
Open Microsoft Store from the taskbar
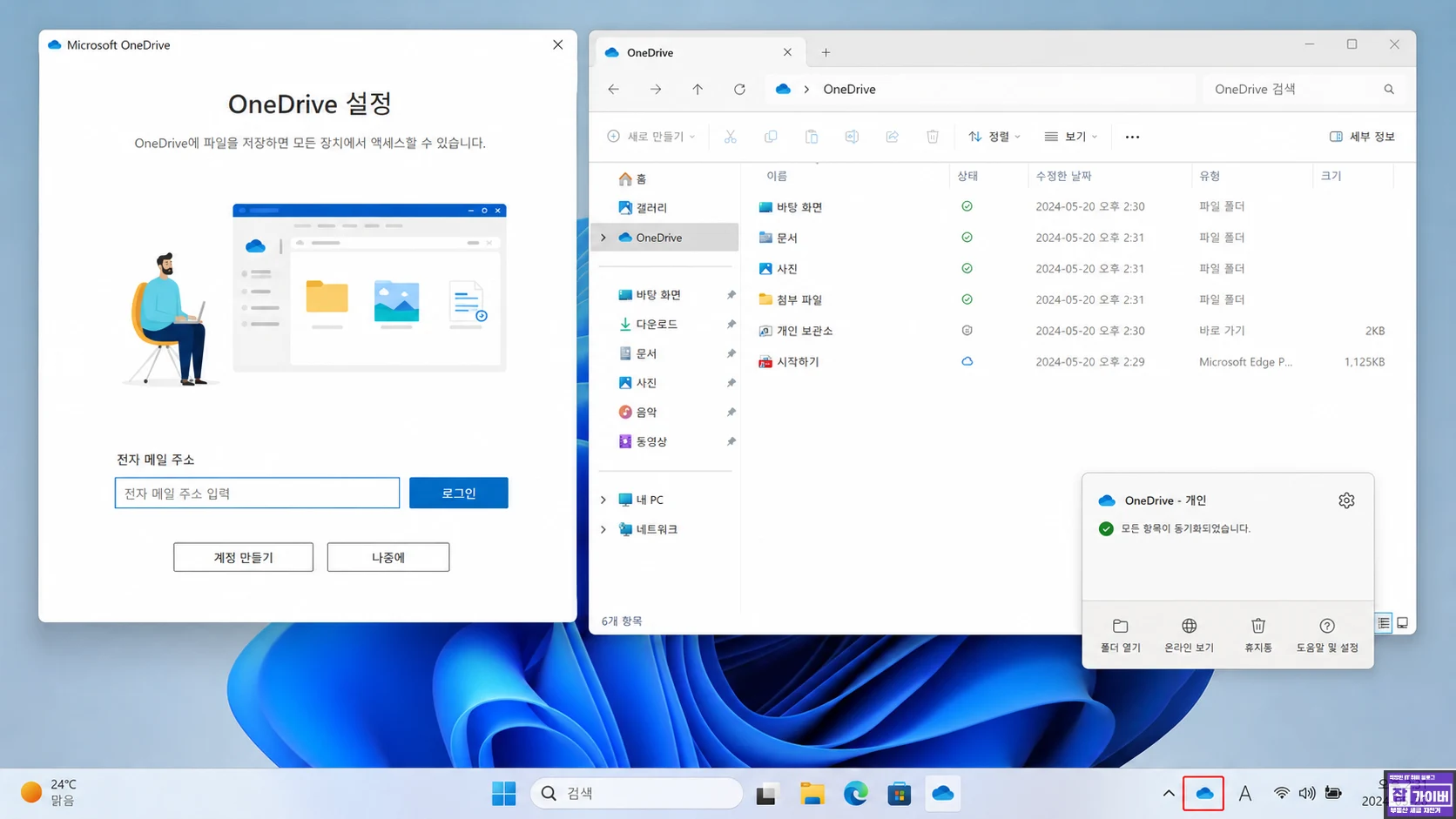(899, 793)
